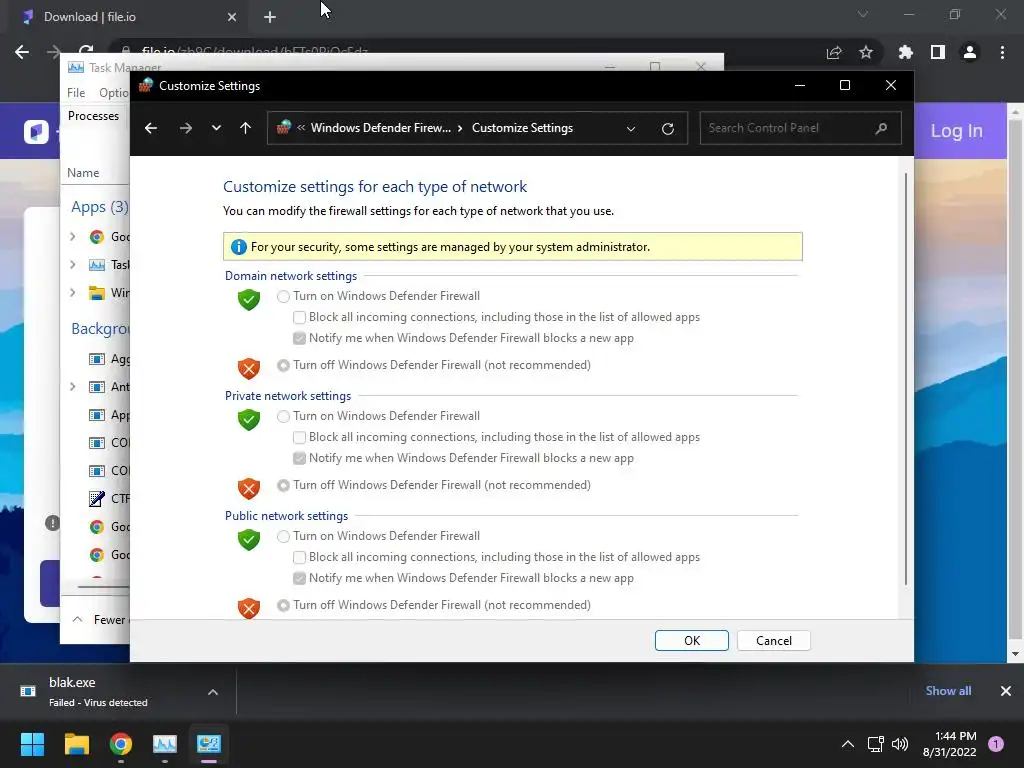
Task: Turn off firewall for Public network
Action: click(283, 605)
